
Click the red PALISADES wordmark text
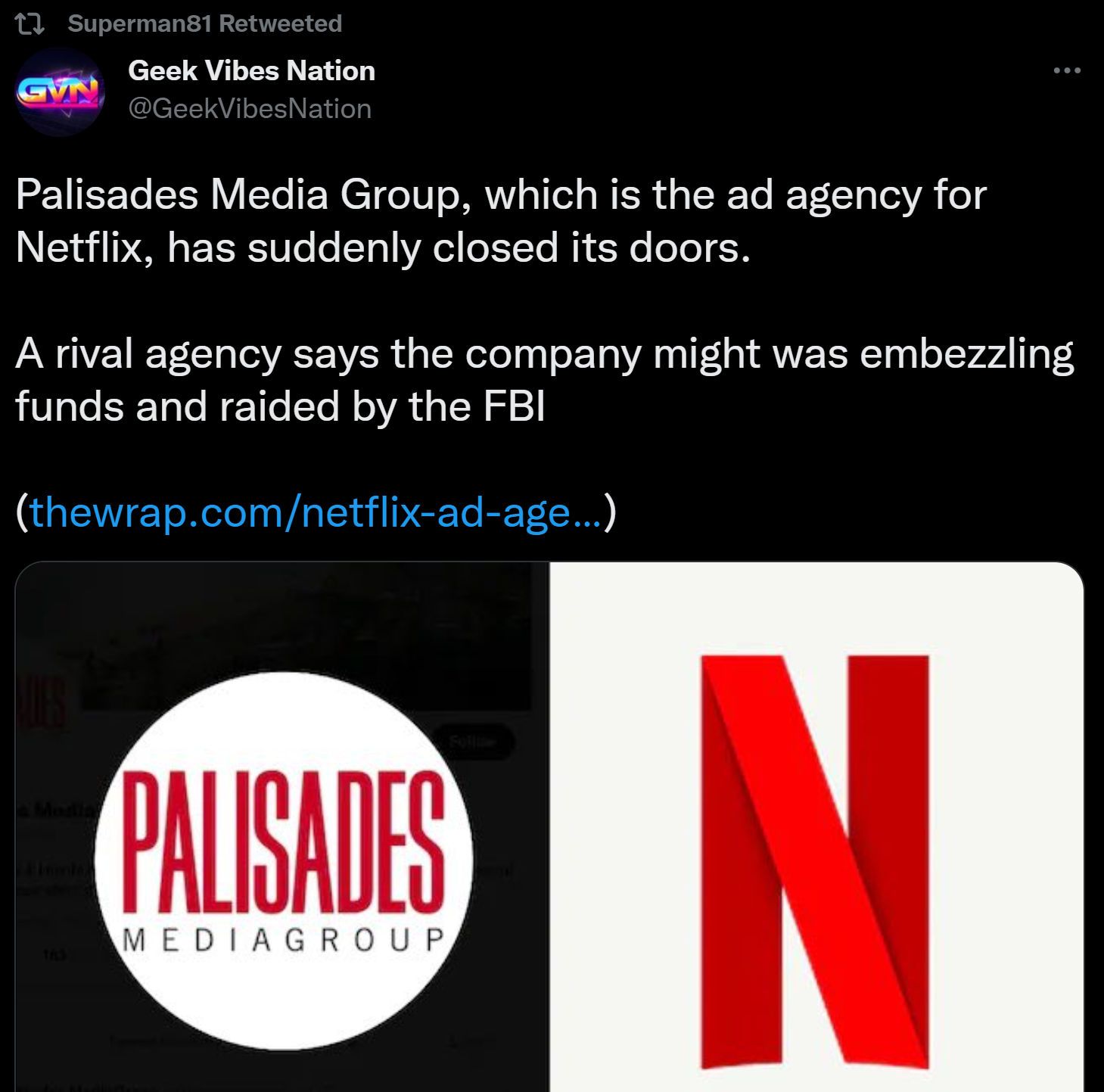point(284,842)
